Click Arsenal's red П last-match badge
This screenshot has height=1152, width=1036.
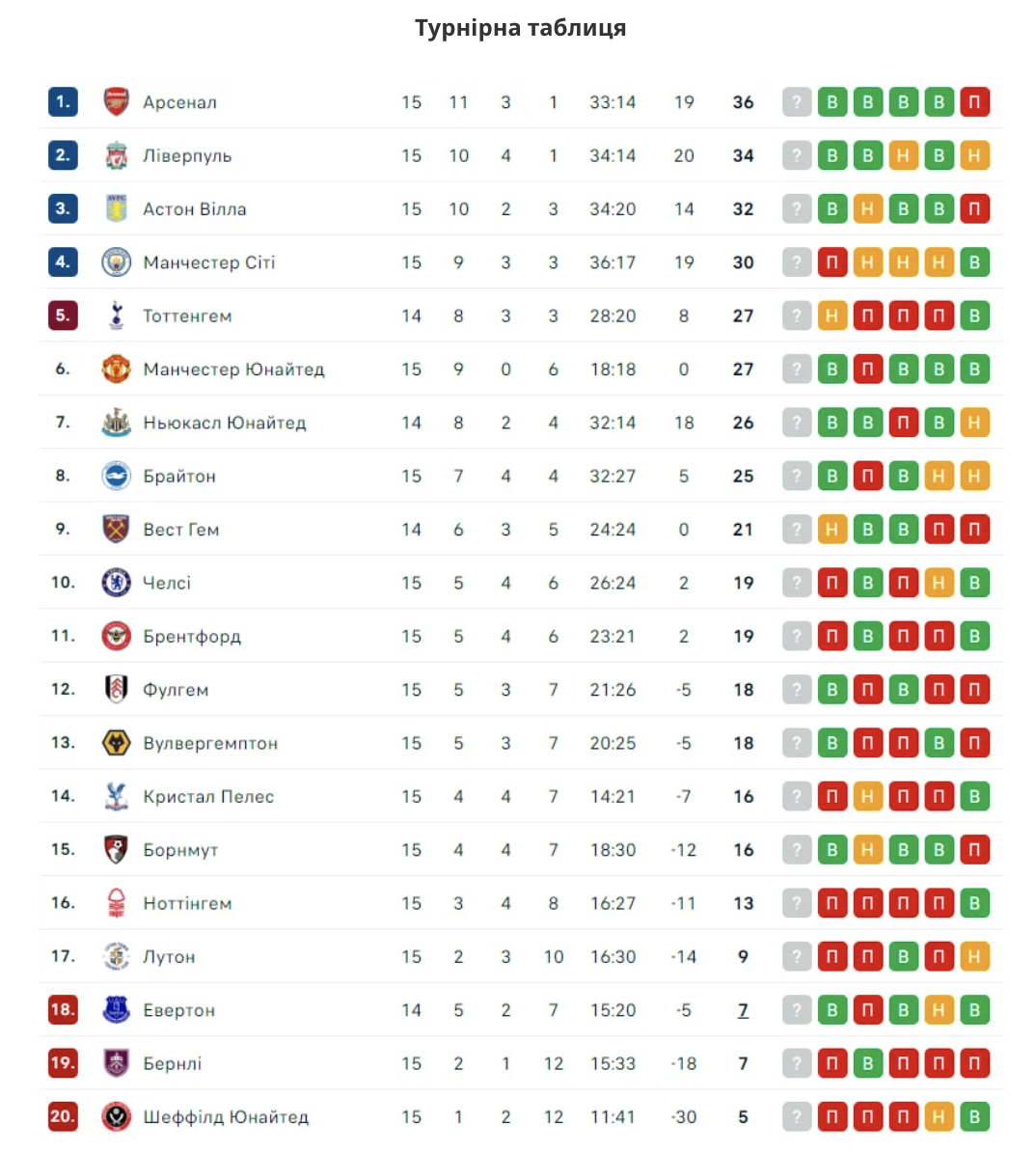(974, 102)
